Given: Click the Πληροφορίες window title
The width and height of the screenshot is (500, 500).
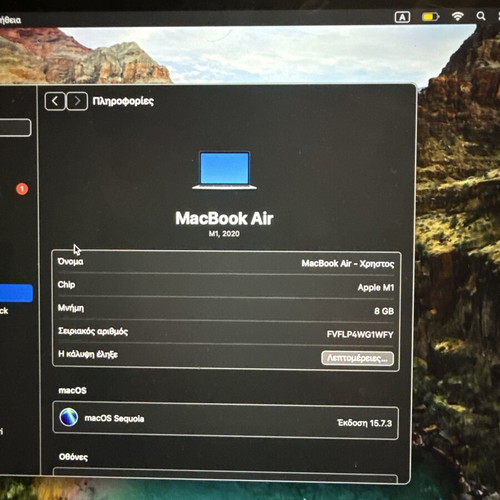Looking at the screenshot, I should click(123, 101).
